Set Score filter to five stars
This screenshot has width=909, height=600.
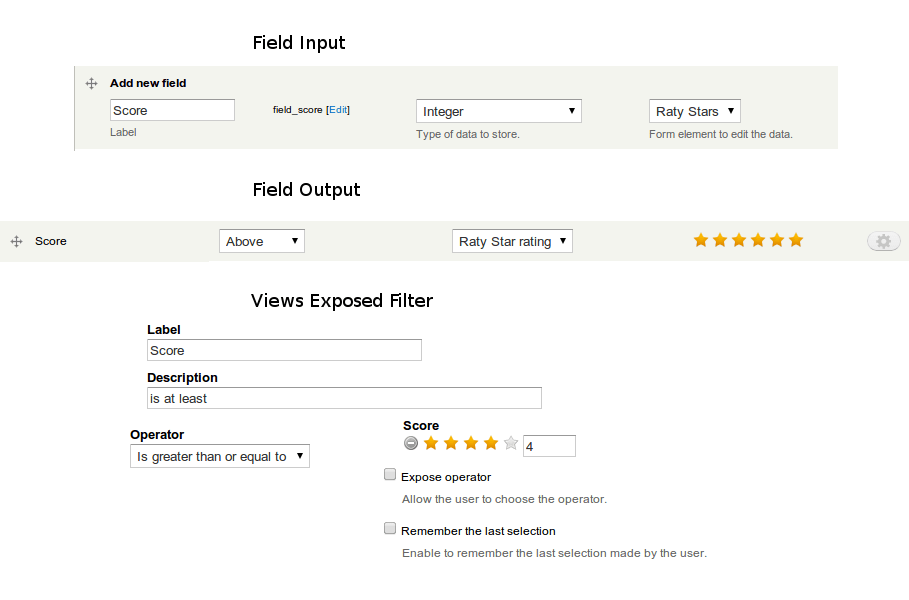point(511,443)
